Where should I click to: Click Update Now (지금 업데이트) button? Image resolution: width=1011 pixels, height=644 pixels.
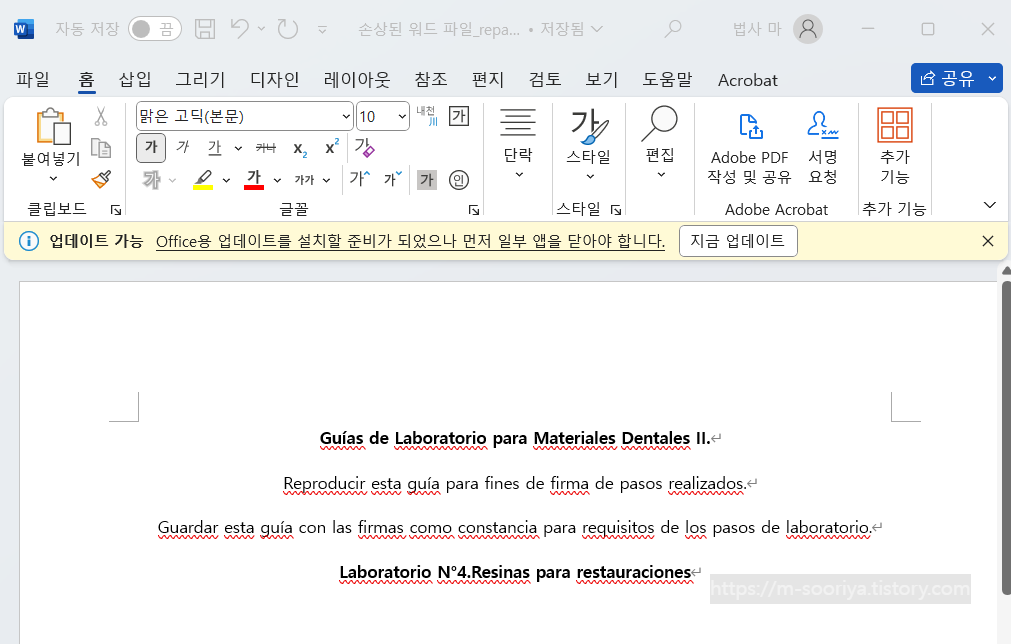coord(738,240)
